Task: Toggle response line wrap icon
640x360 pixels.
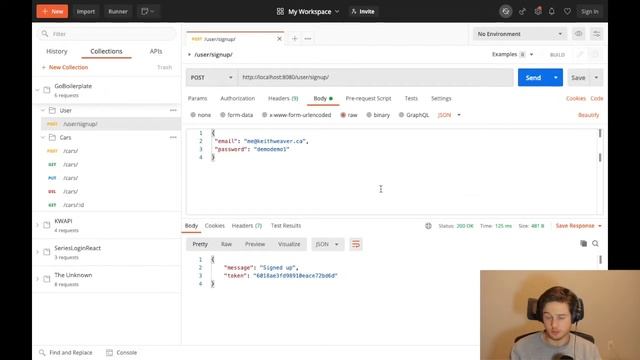Action: point(356,244)
